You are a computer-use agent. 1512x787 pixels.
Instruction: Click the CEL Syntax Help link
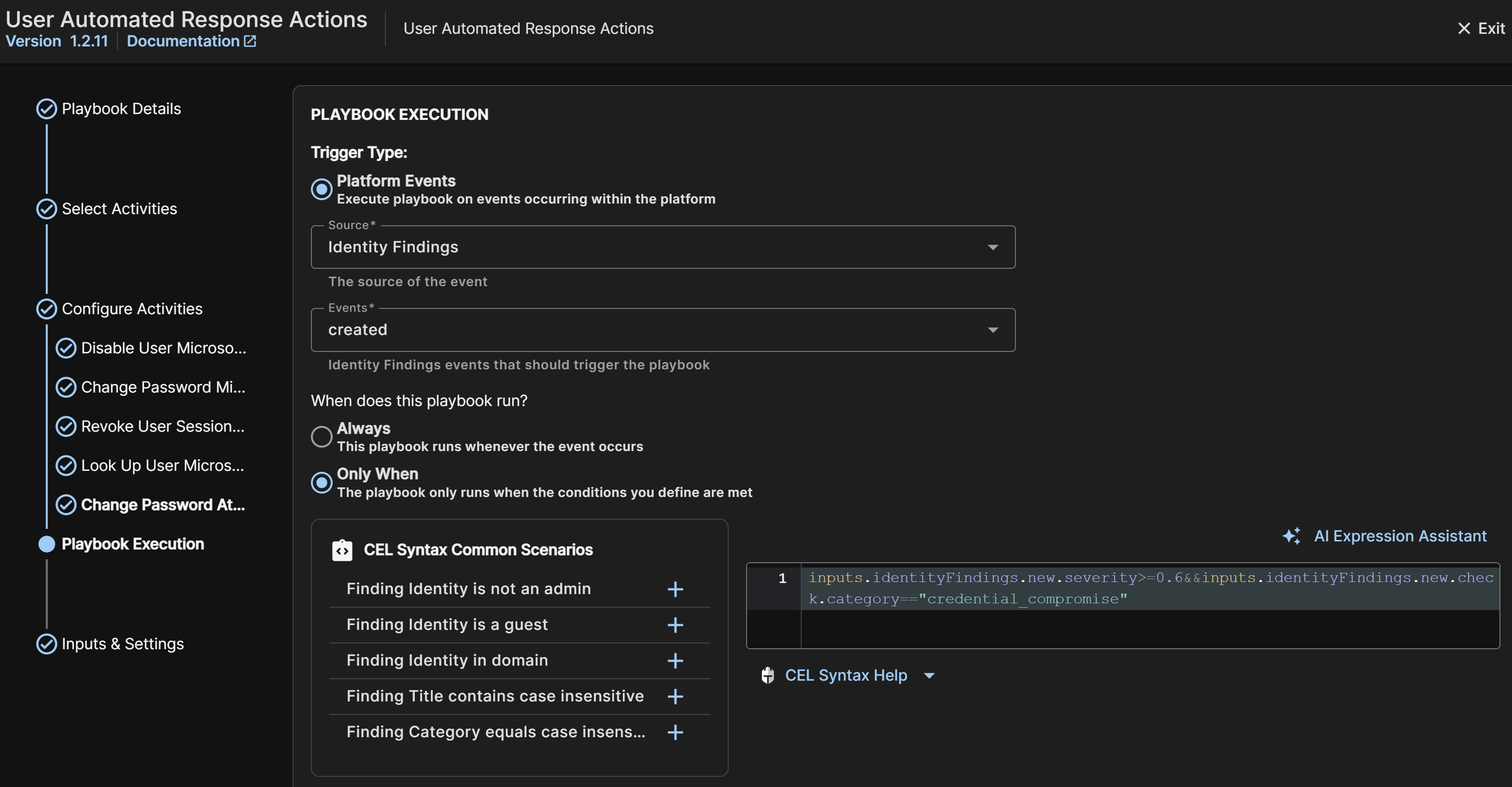[846, 675]
